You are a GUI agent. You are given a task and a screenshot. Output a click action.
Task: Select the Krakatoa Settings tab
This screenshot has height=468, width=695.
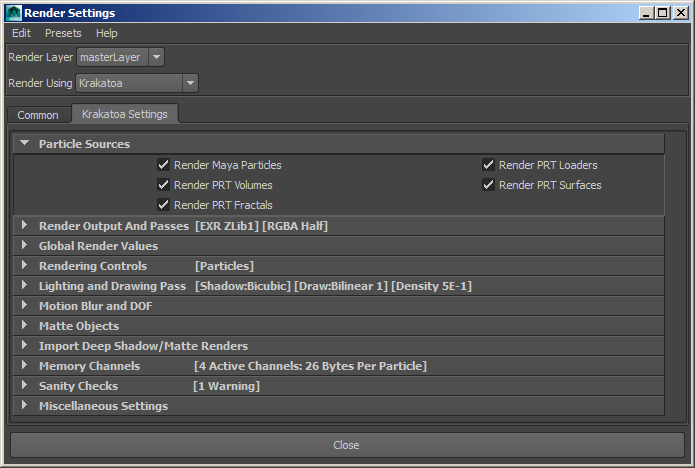pos(125,114)
